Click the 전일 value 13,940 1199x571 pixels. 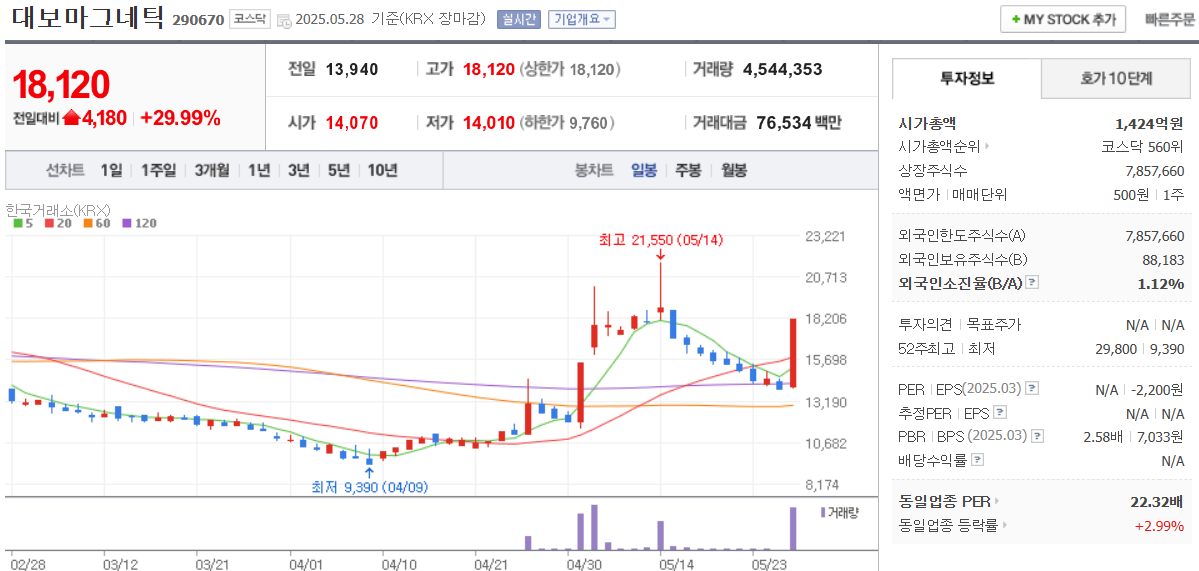pos(352,70)
